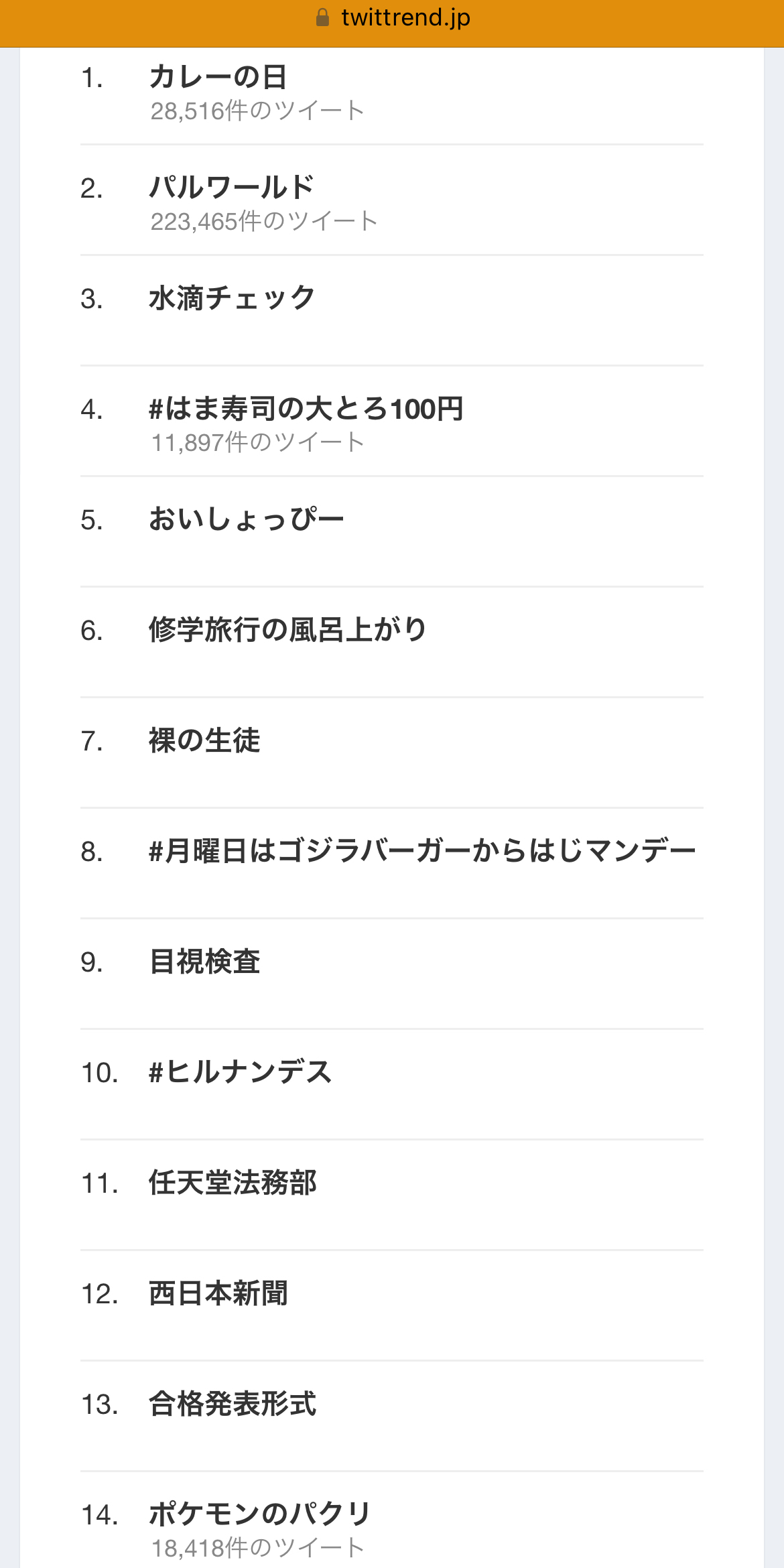Tap the lock icon in address bar
This screenshot has width=784, height=1568.
coord(322,17)
